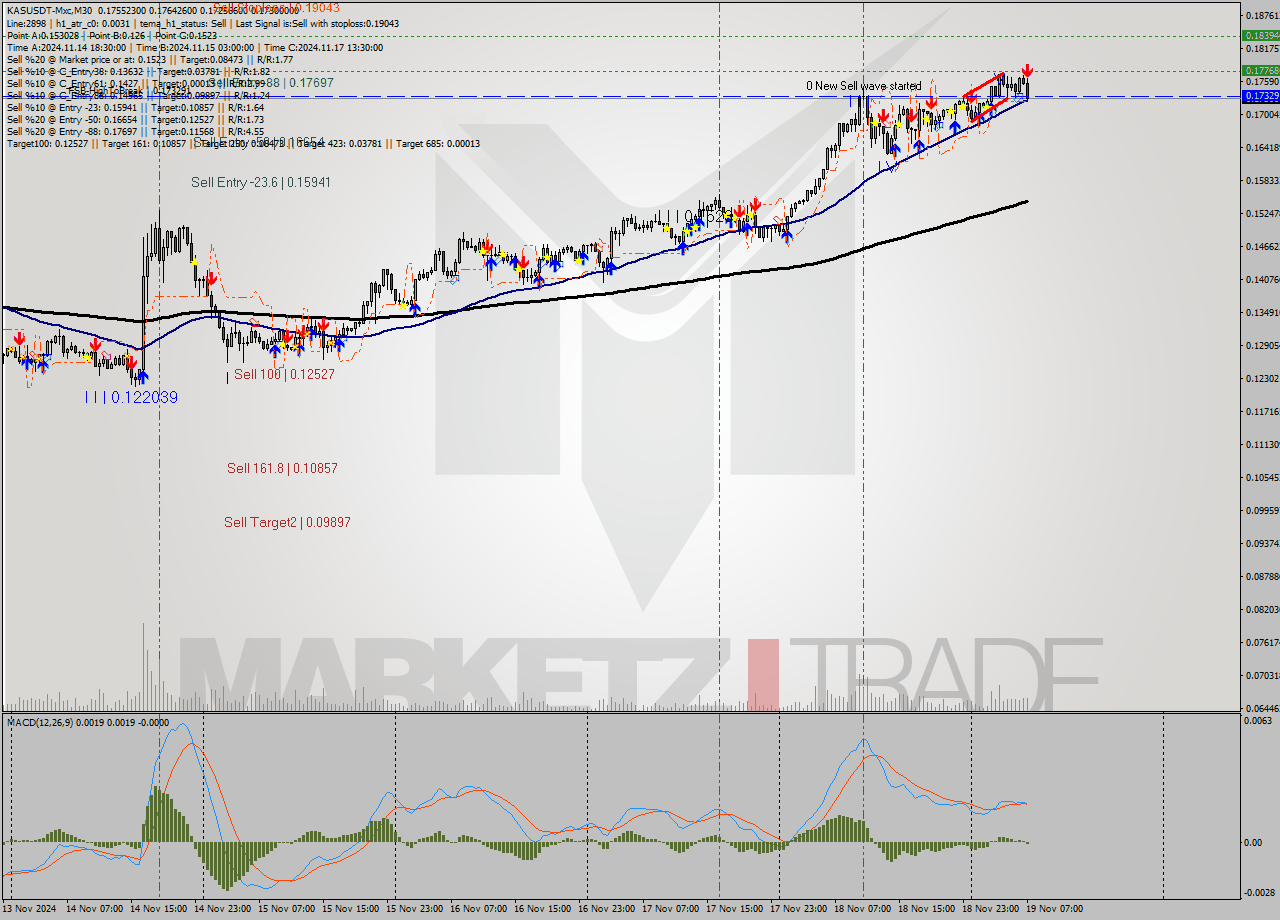
Task: Click the '0 New Sell wave started' annotation
Action: (x=864, y=86)
